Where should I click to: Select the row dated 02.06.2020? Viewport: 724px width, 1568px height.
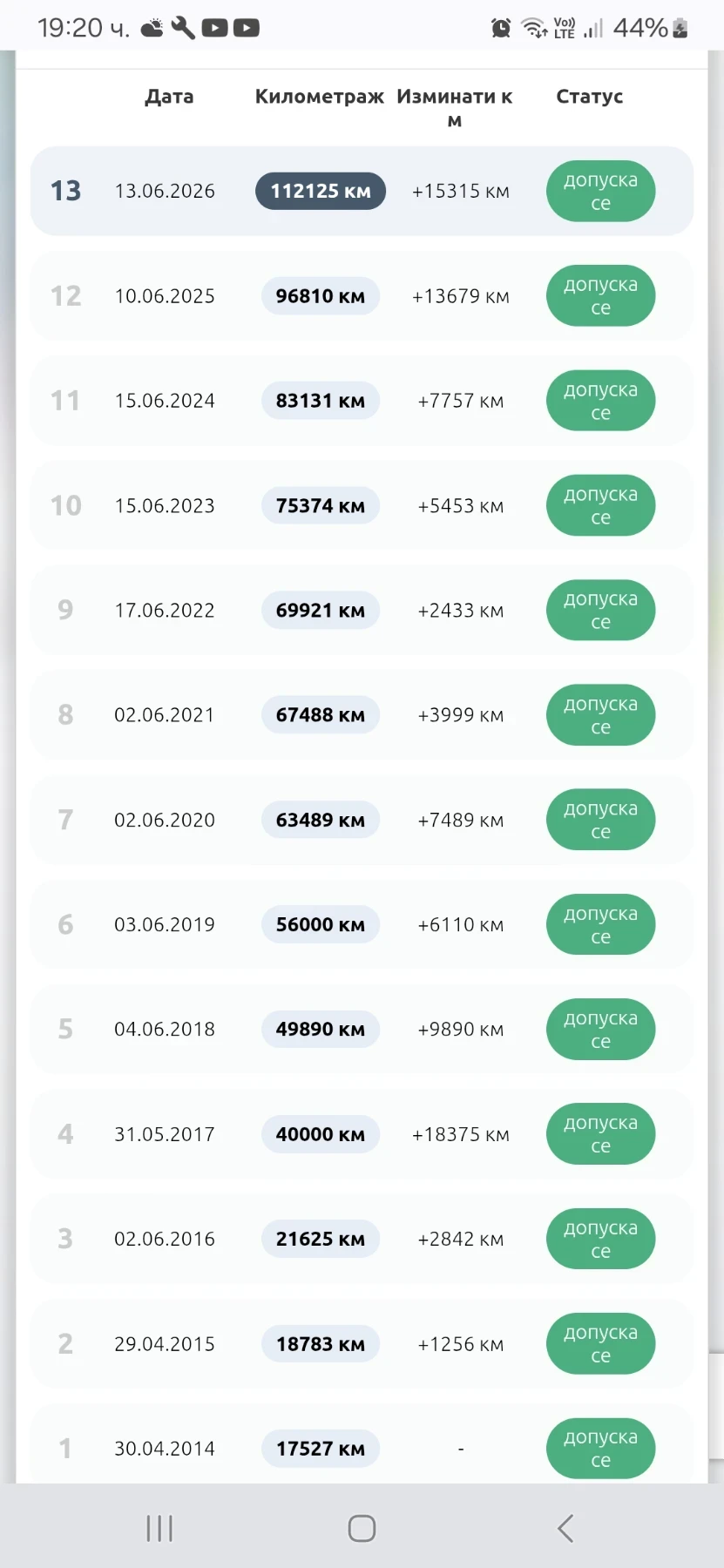tap(362, 820)
